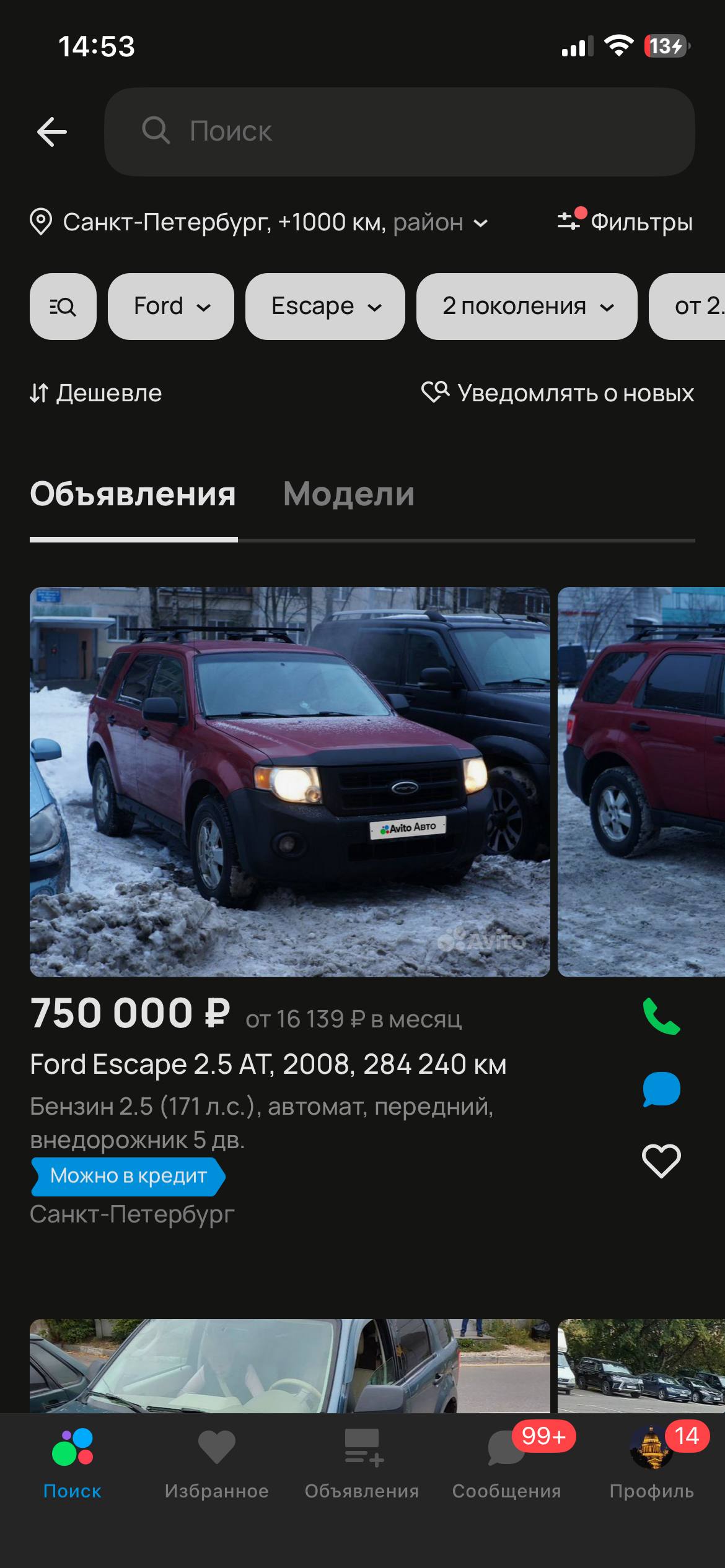The width and height of the screenshot is (725, 1568).
Task: Open the search-list filter chip icon
Action: pos(63,307)
